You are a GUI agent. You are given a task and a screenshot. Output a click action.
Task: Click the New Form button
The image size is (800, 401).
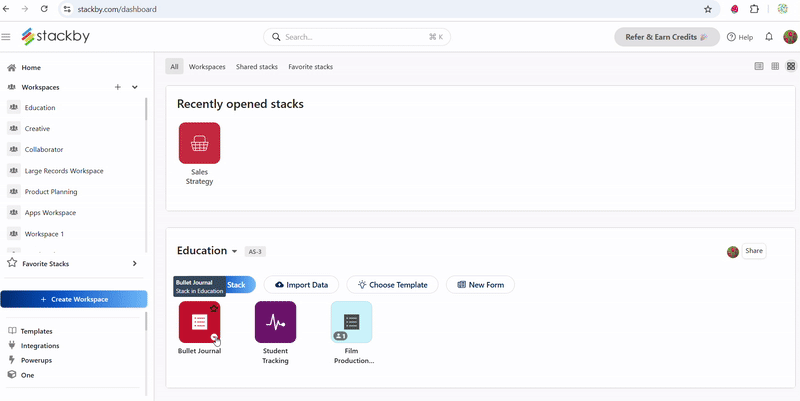tap(480, 285)
